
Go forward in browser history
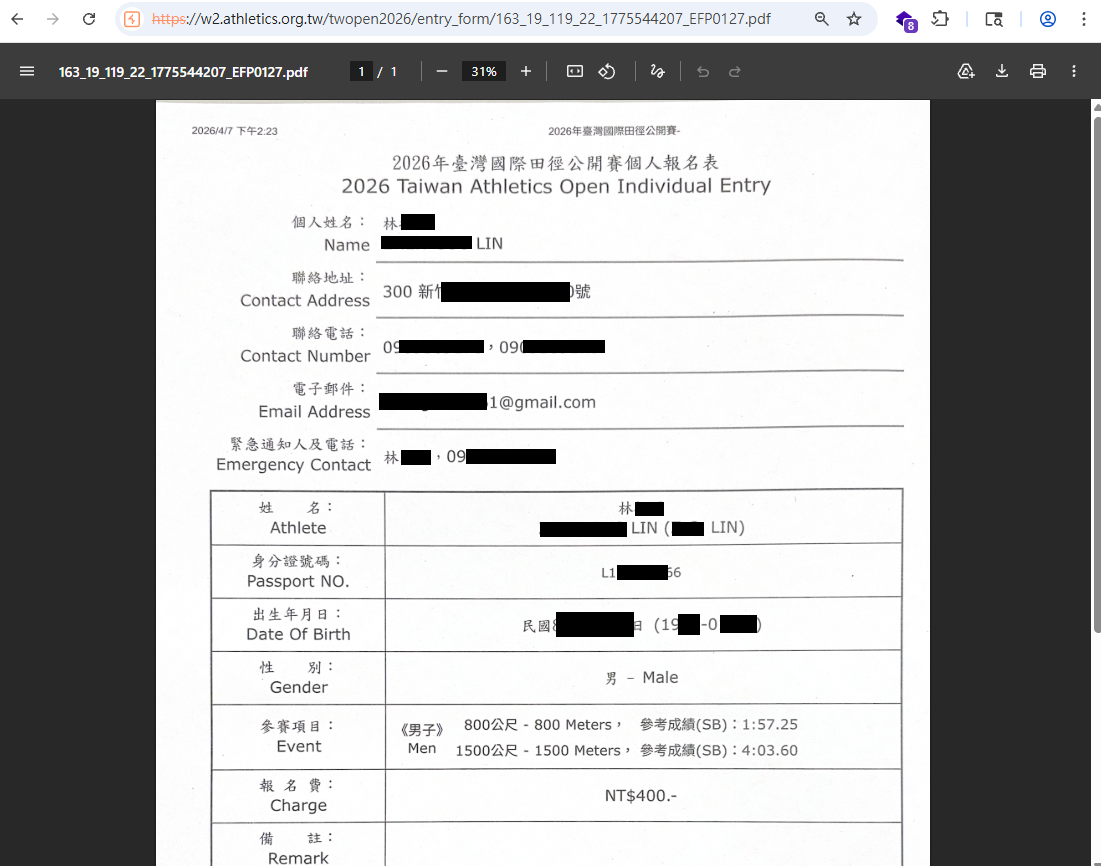pyautogui.click(x=53, y=19)
